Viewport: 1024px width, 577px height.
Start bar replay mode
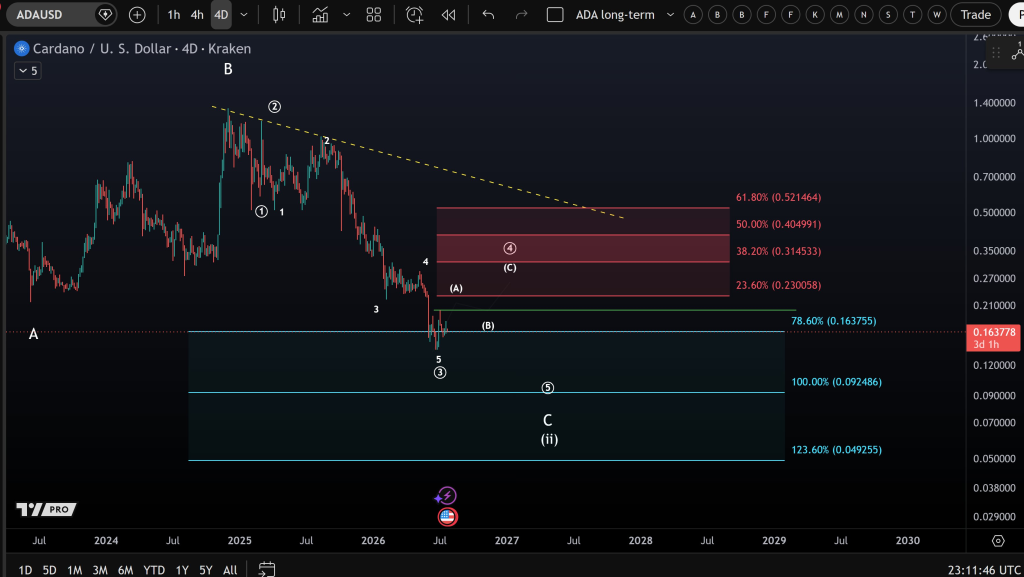point(449,14)
